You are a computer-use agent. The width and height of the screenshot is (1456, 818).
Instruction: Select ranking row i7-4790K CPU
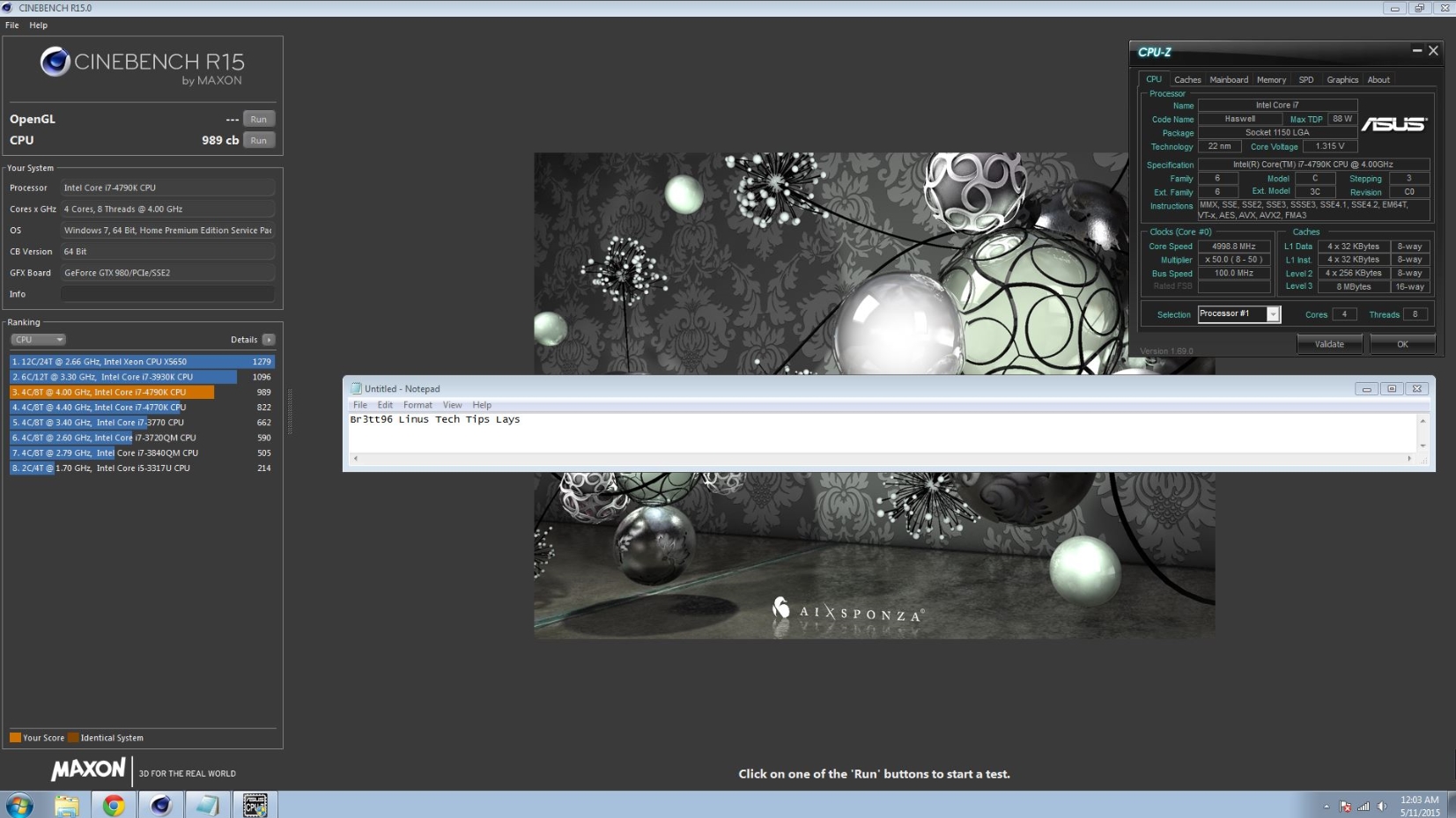coord(142,392)
